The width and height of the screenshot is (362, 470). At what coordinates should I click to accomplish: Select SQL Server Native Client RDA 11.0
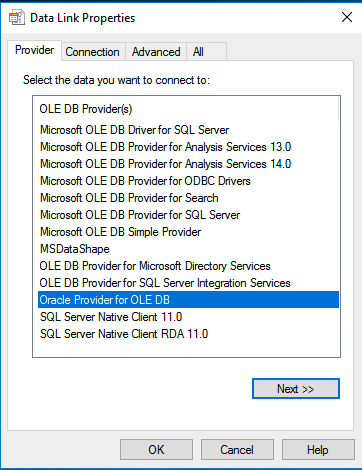(x=124, y=334)
